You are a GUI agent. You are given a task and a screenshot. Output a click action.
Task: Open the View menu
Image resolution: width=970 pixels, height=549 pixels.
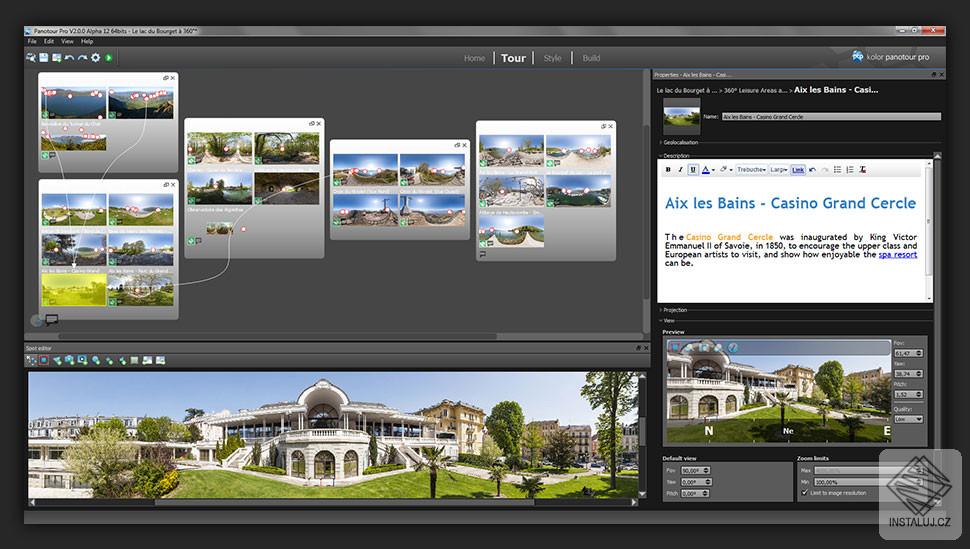pyautogui.click(x=67, y=41)
